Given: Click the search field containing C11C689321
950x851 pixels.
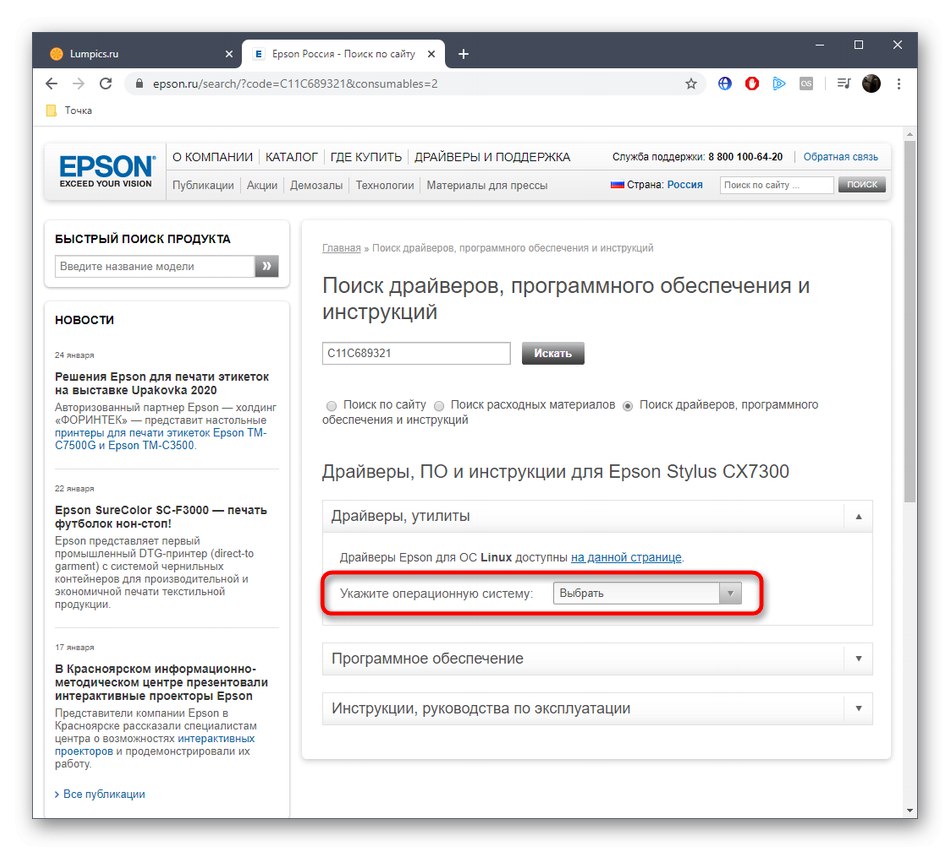Looking at the screenshot, I should click(416, 353).
